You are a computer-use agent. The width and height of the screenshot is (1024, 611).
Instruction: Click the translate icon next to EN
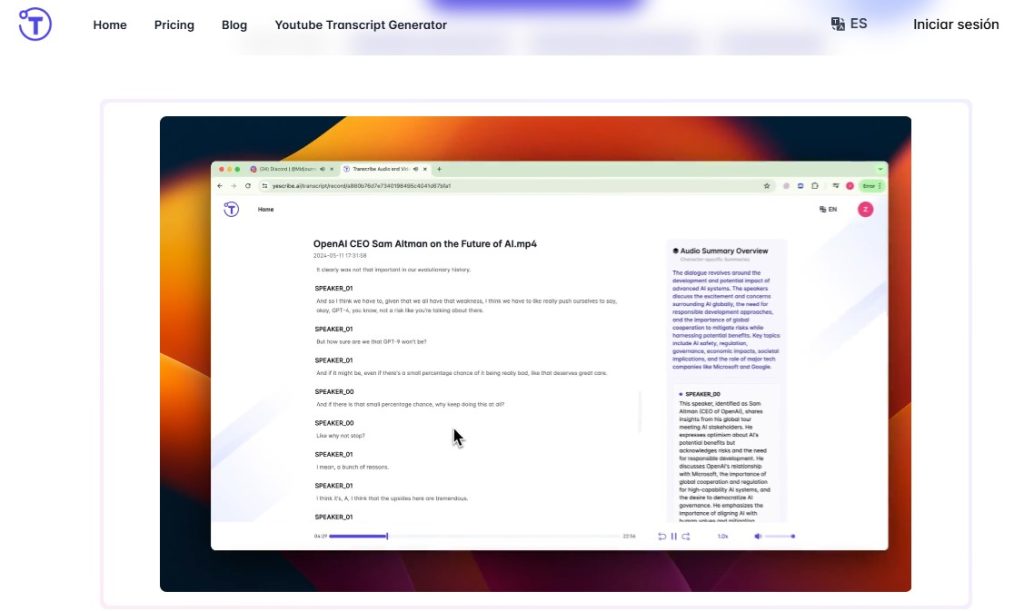click(822, 209)
